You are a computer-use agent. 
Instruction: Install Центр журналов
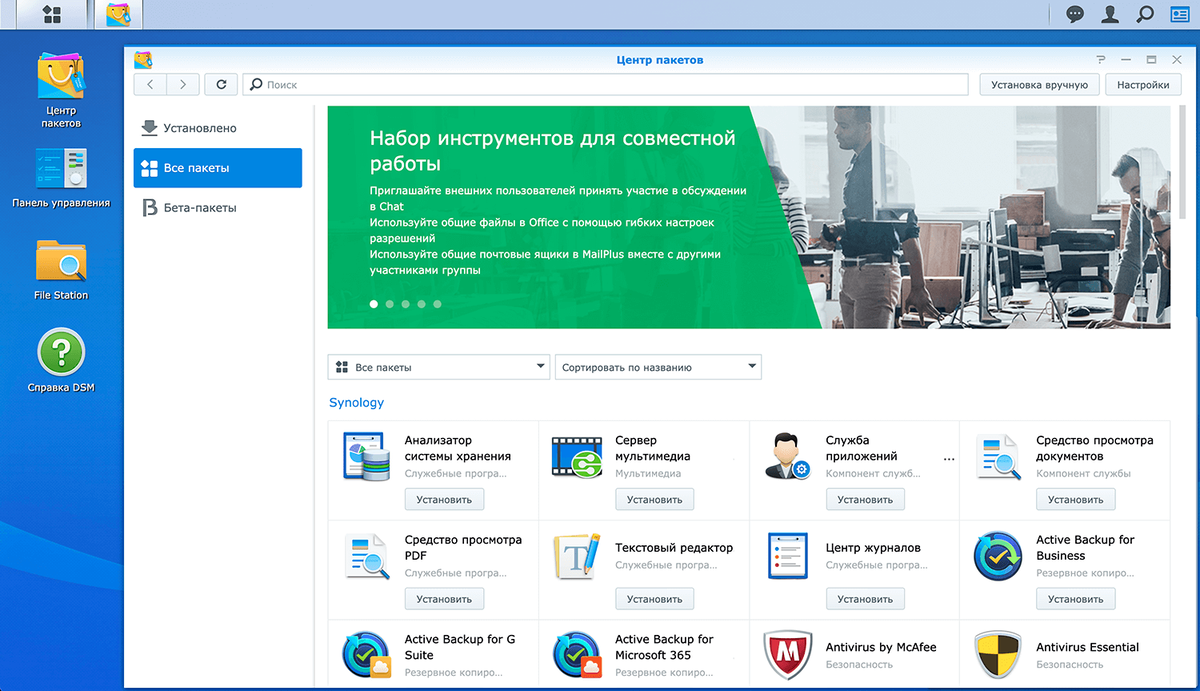tap(865, 599)
